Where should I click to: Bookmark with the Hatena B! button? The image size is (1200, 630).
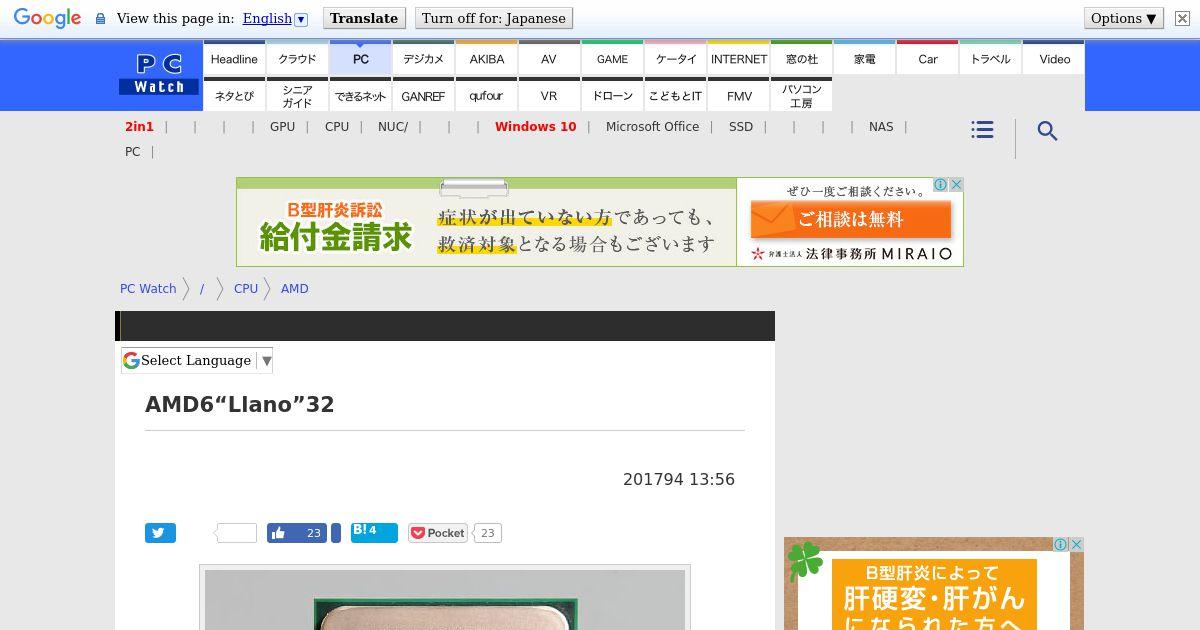[374, 532]
